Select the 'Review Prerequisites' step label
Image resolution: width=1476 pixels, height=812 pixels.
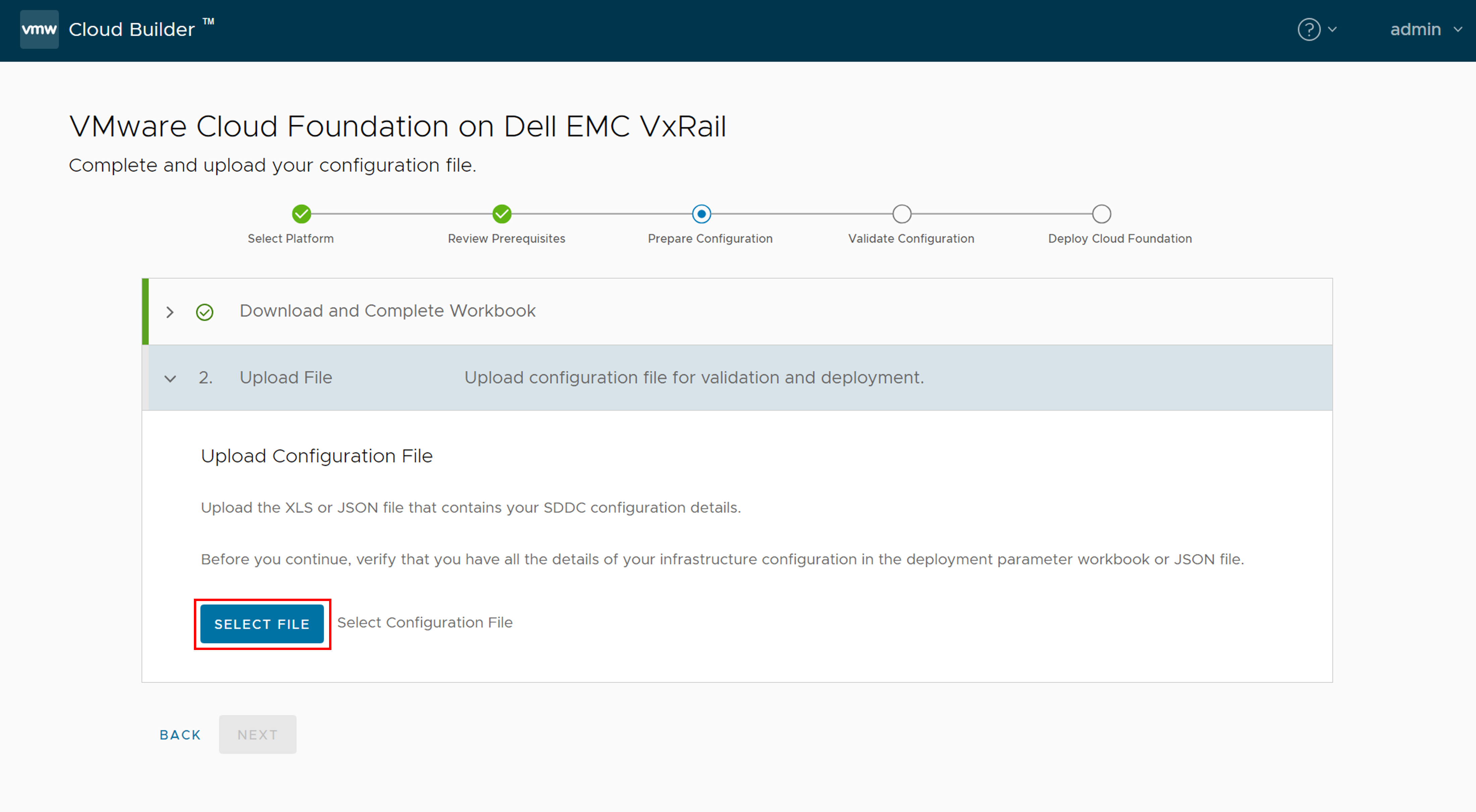point(507,239)
